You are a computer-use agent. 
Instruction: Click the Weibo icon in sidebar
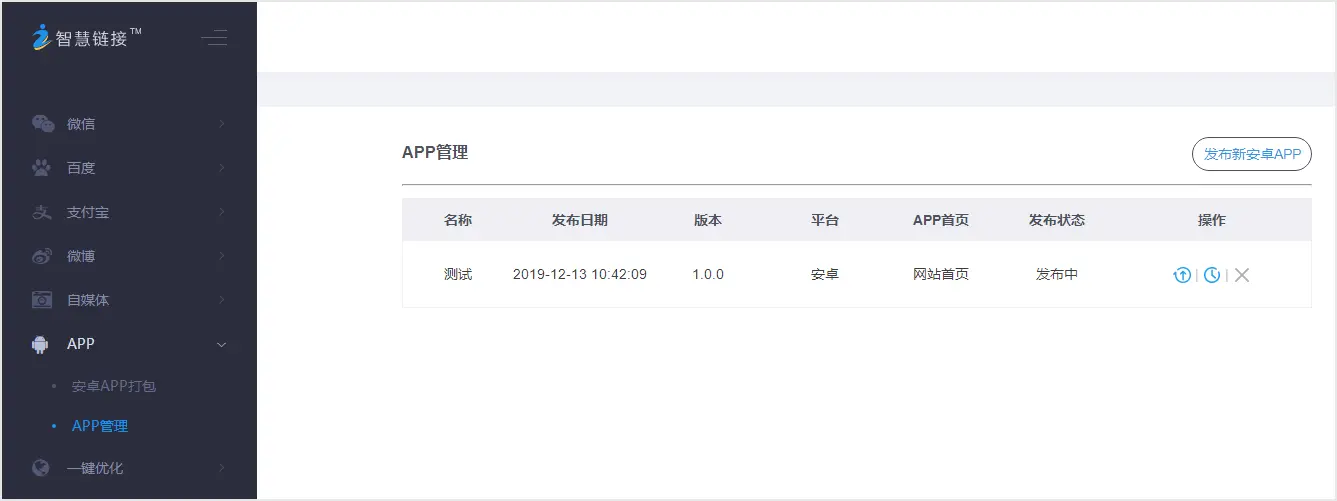[x=42, y=256]
